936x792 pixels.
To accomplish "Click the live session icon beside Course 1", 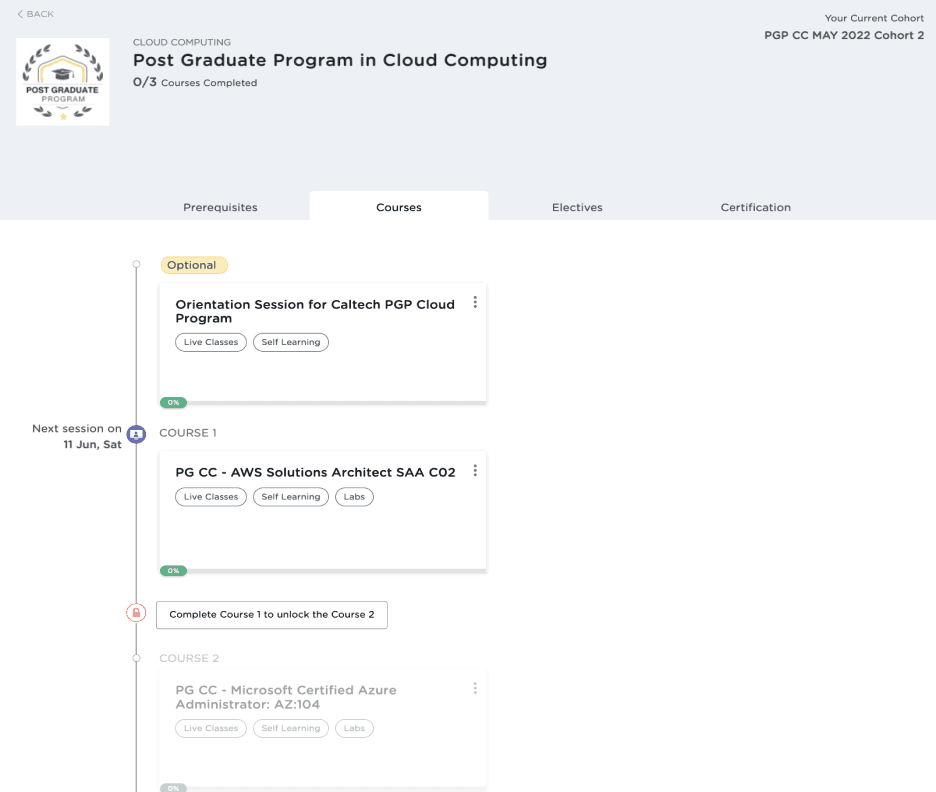I will [x=136, y=434].
